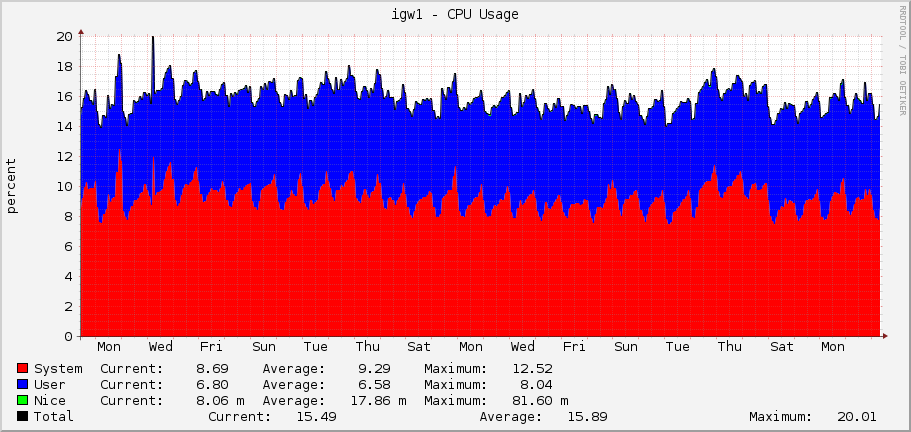Select the 'igw1 - CPU Usage' title

pos(455,15)
